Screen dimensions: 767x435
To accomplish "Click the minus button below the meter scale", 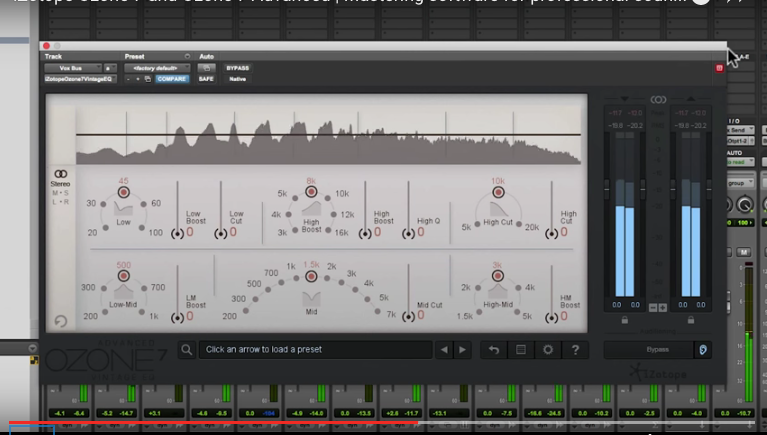I will [x=653, y=308].
